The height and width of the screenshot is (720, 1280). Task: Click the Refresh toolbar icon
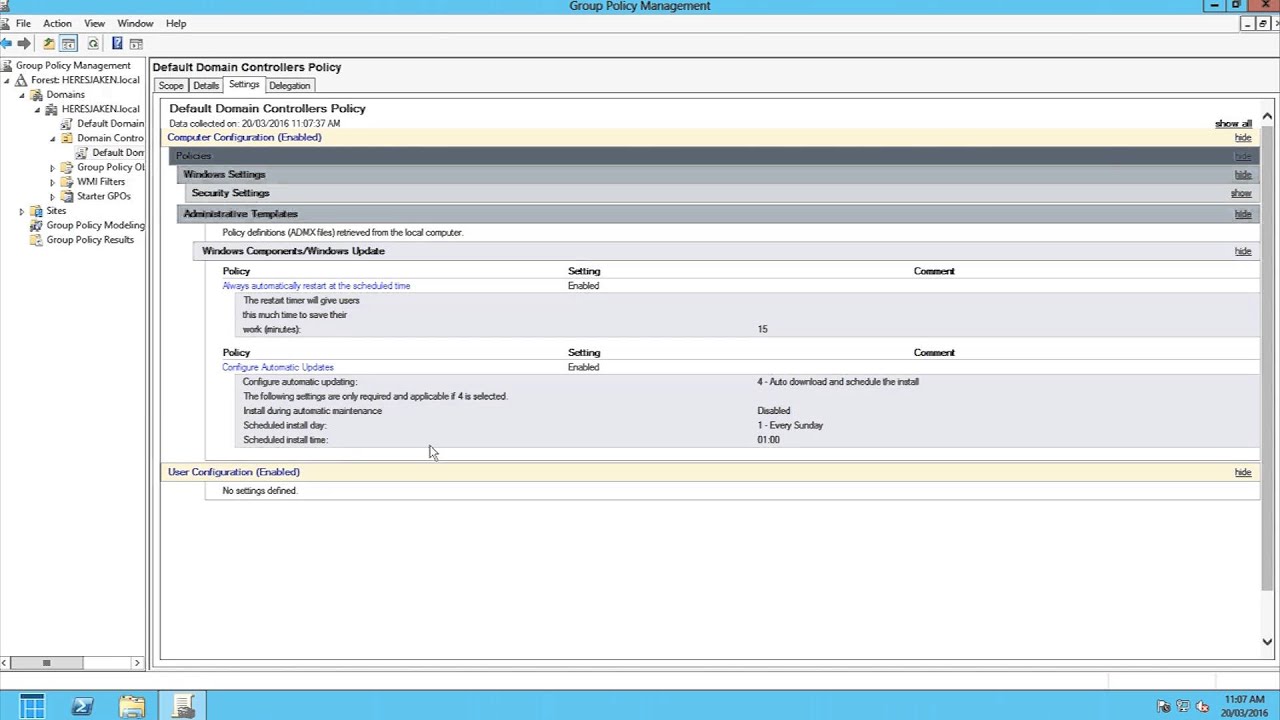pos(93,43)
